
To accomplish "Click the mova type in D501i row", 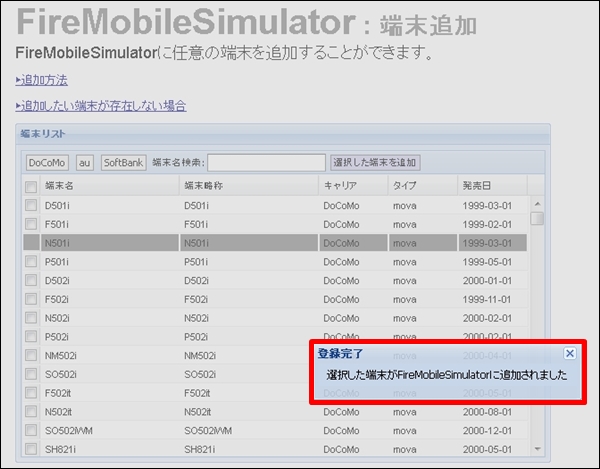I will click(x=404, y=206).
